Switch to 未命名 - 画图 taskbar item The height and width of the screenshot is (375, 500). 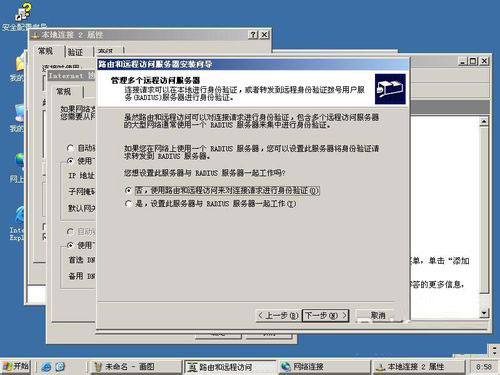pos(135,367)
